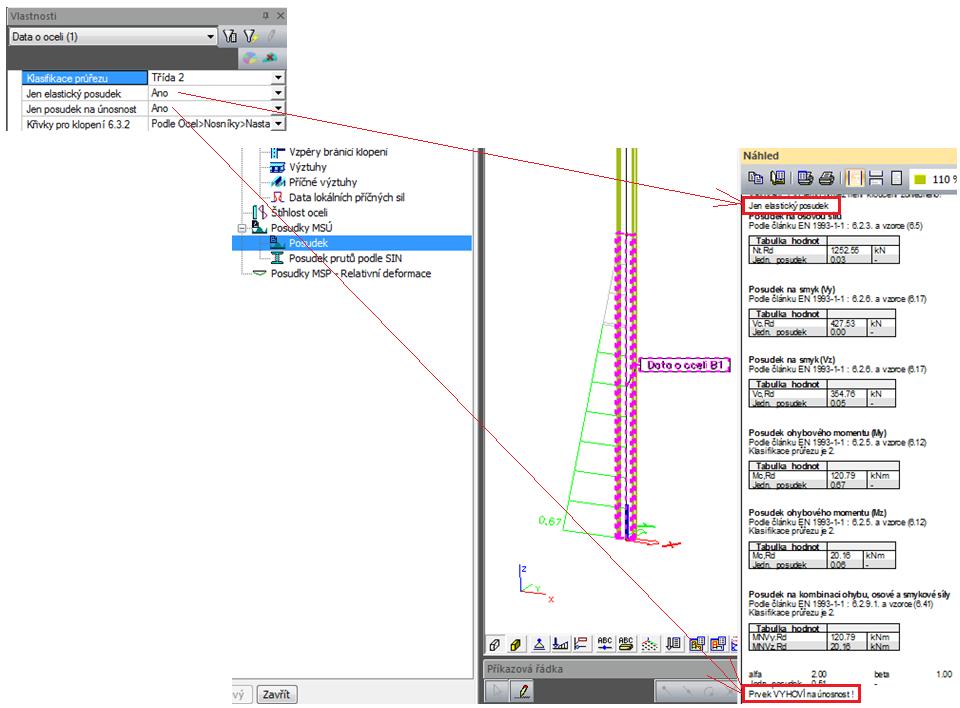This screenshot has height=708, width=960.
Task: Open Posudek prutů podle SIN item
Action: point(345,258)
